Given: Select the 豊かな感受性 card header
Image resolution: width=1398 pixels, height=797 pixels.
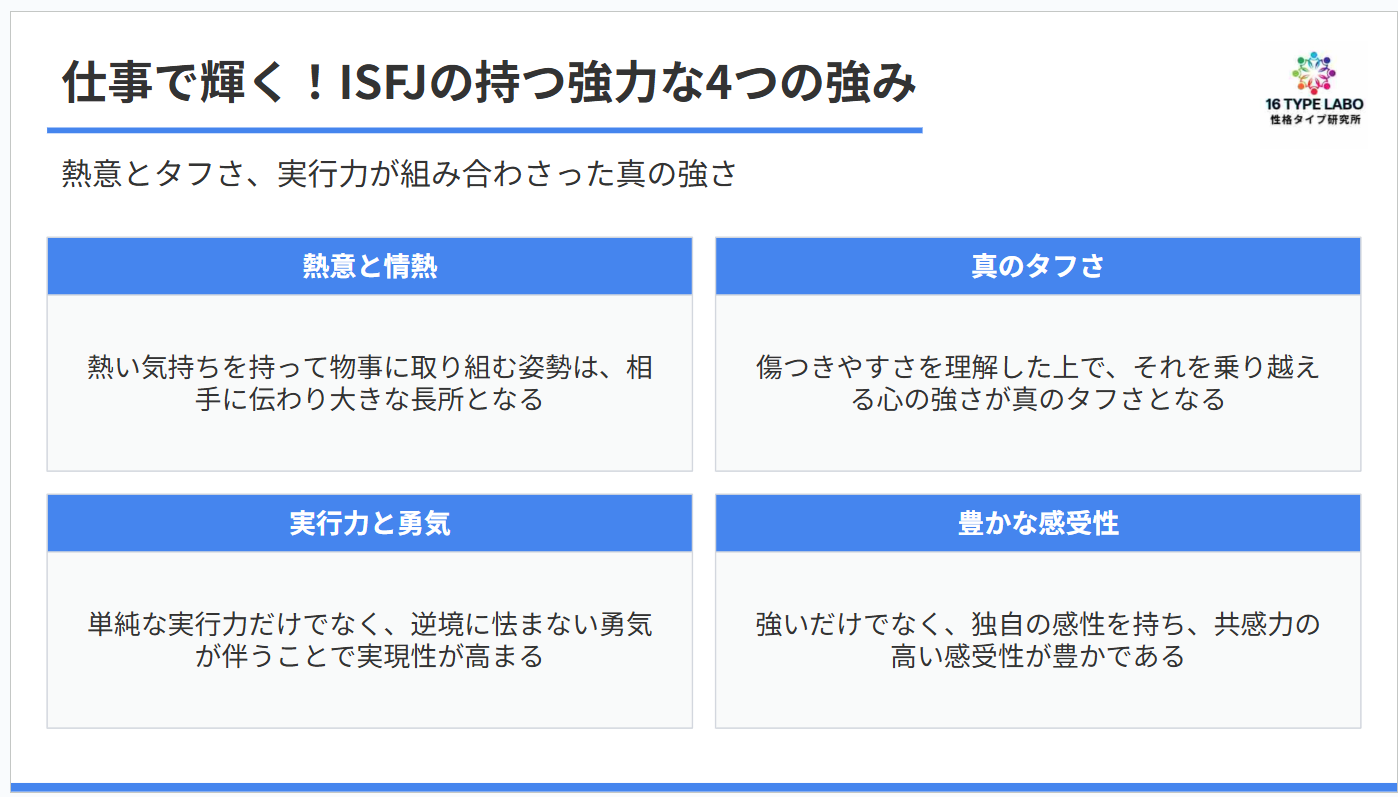Looking at the screenshot, I should [1037, 523].
